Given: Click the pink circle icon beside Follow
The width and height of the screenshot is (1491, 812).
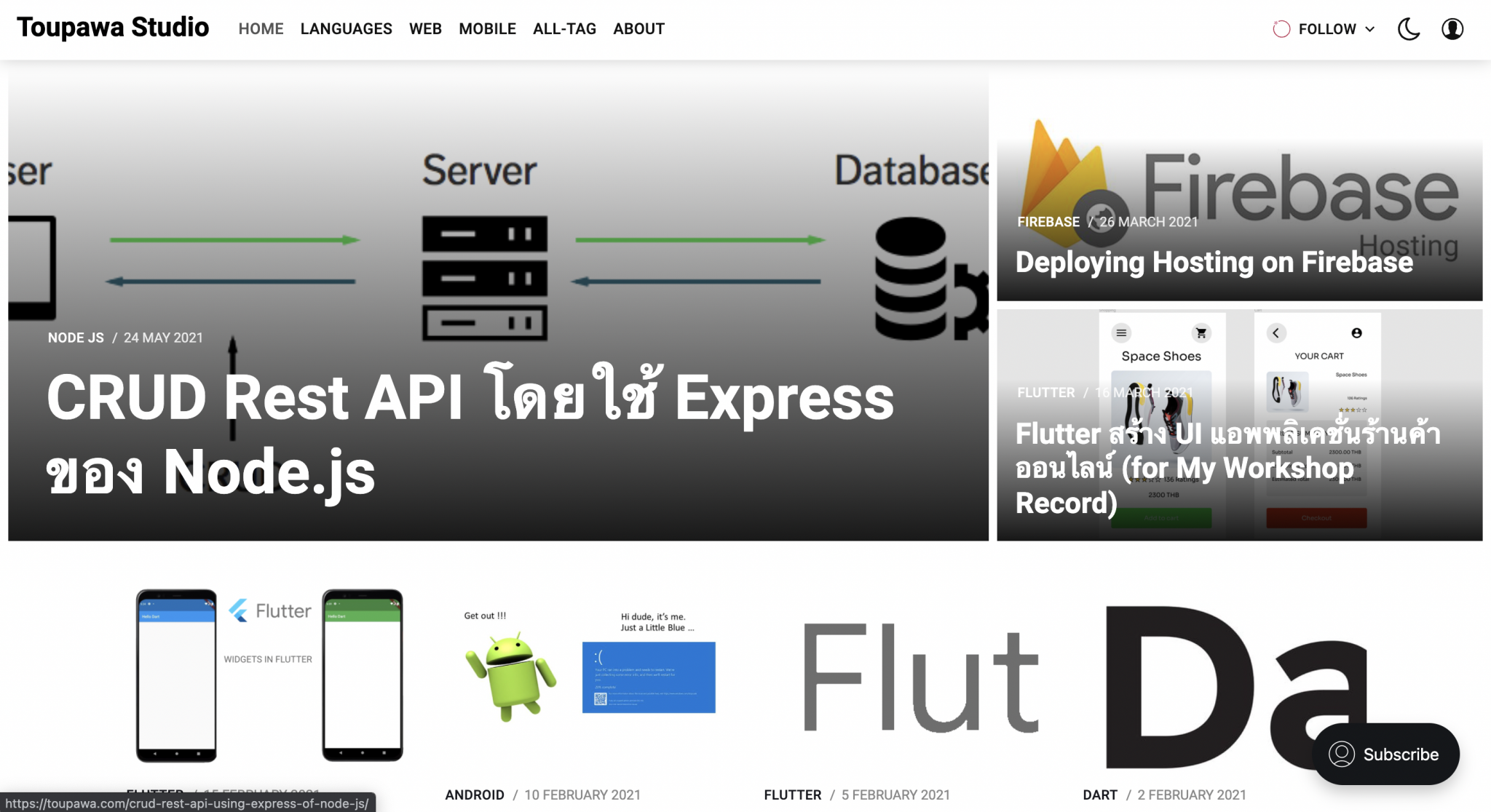Looking at the screenshot, I should tap(1281, 29).
